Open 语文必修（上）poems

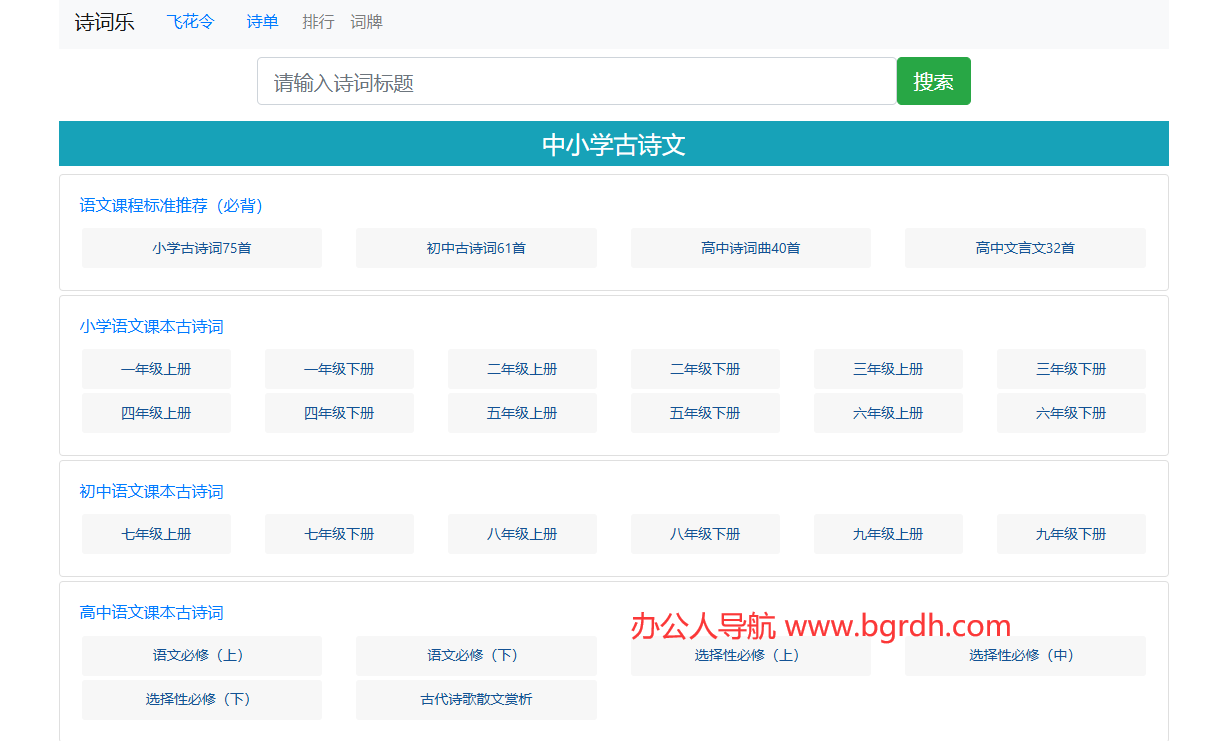click(202, 656)
